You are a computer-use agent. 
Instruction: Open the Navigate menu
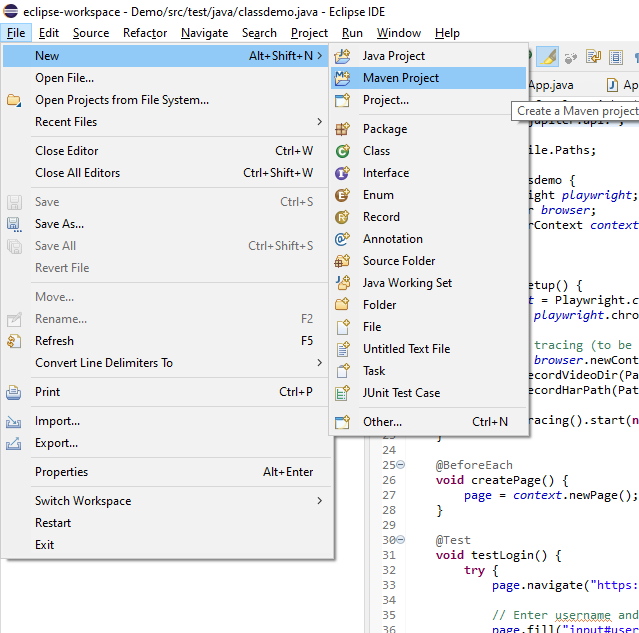click(x=205, y=33)
